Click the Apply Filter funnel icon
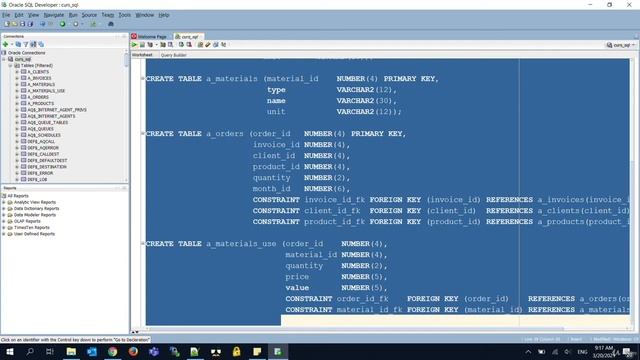Screen dimensions: 640x360 [x=26, y=44]
